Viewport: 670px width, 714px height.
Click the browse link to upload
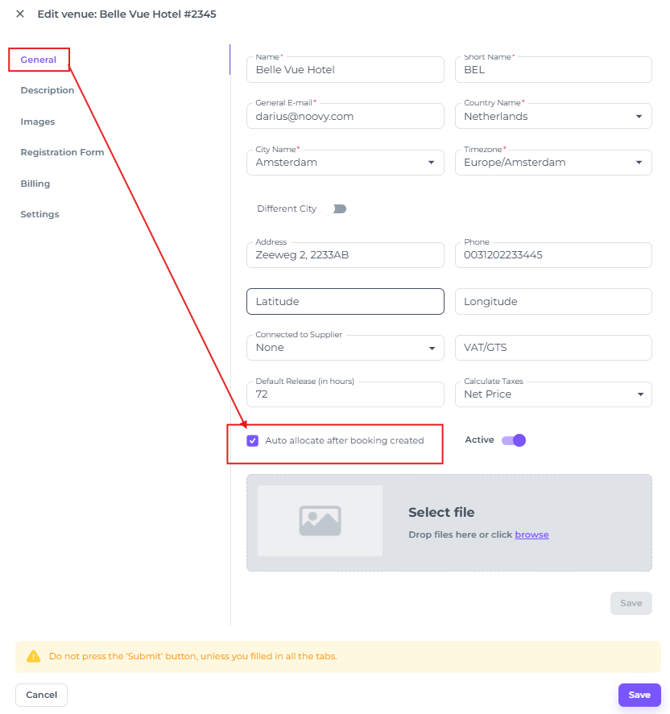click(x=532, y=535)
